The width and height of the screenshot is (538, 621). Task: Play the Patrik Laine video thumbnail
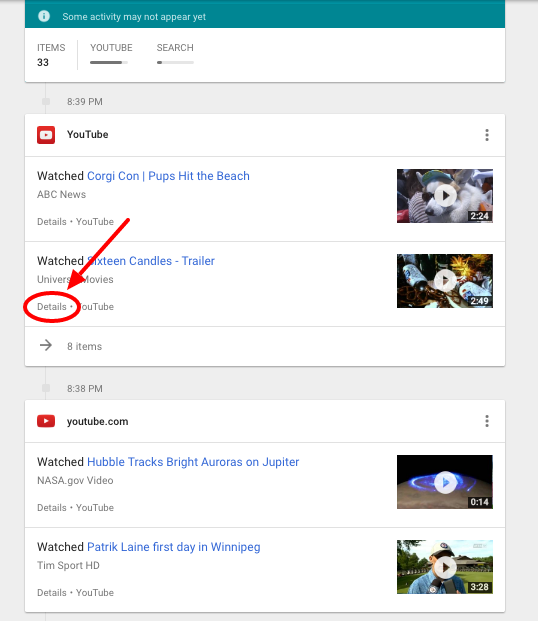445,567
